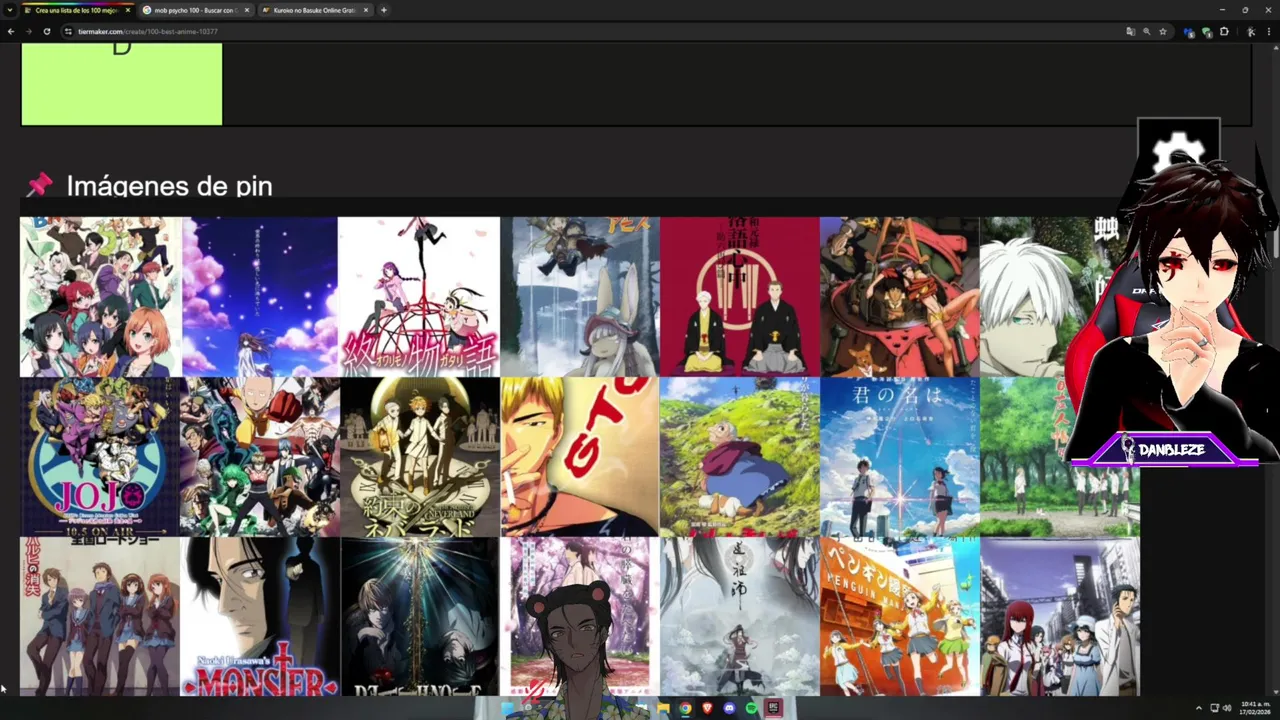
Task: Select the Made in Abyss thumbnail
Action: (x=580, y=297)
